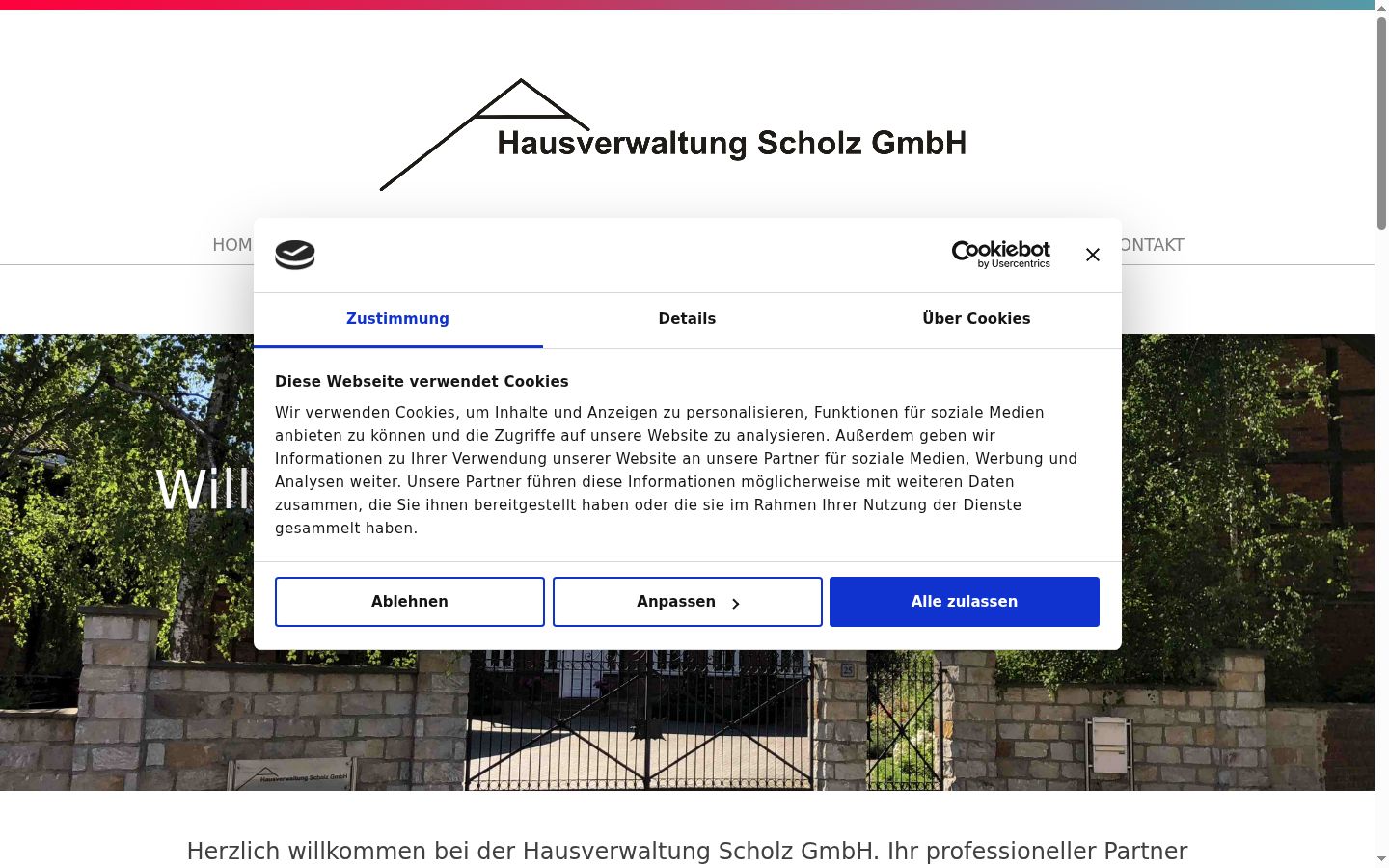Switch to the Details tab
Viewport: 1389px width, 868px height.
687,319
